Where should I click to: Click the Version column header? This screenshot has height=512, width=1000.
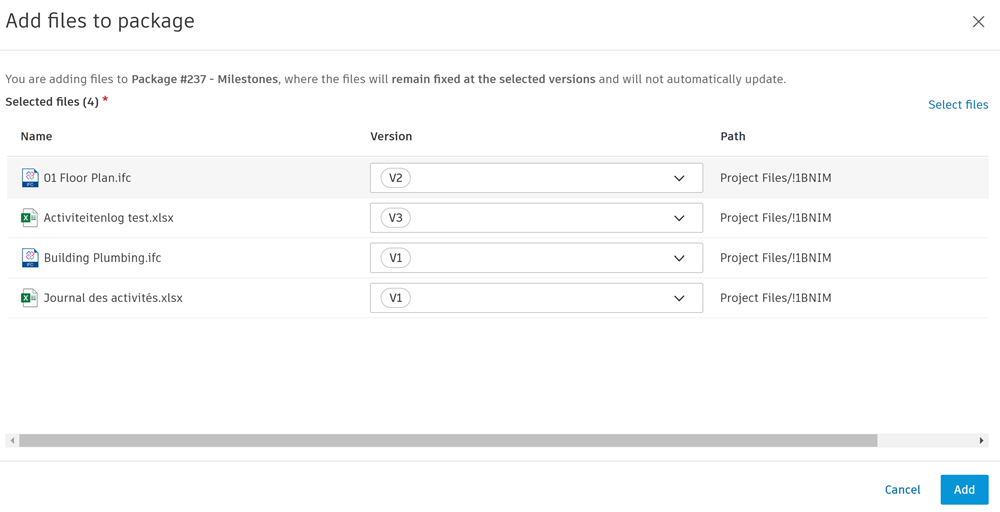391,136
